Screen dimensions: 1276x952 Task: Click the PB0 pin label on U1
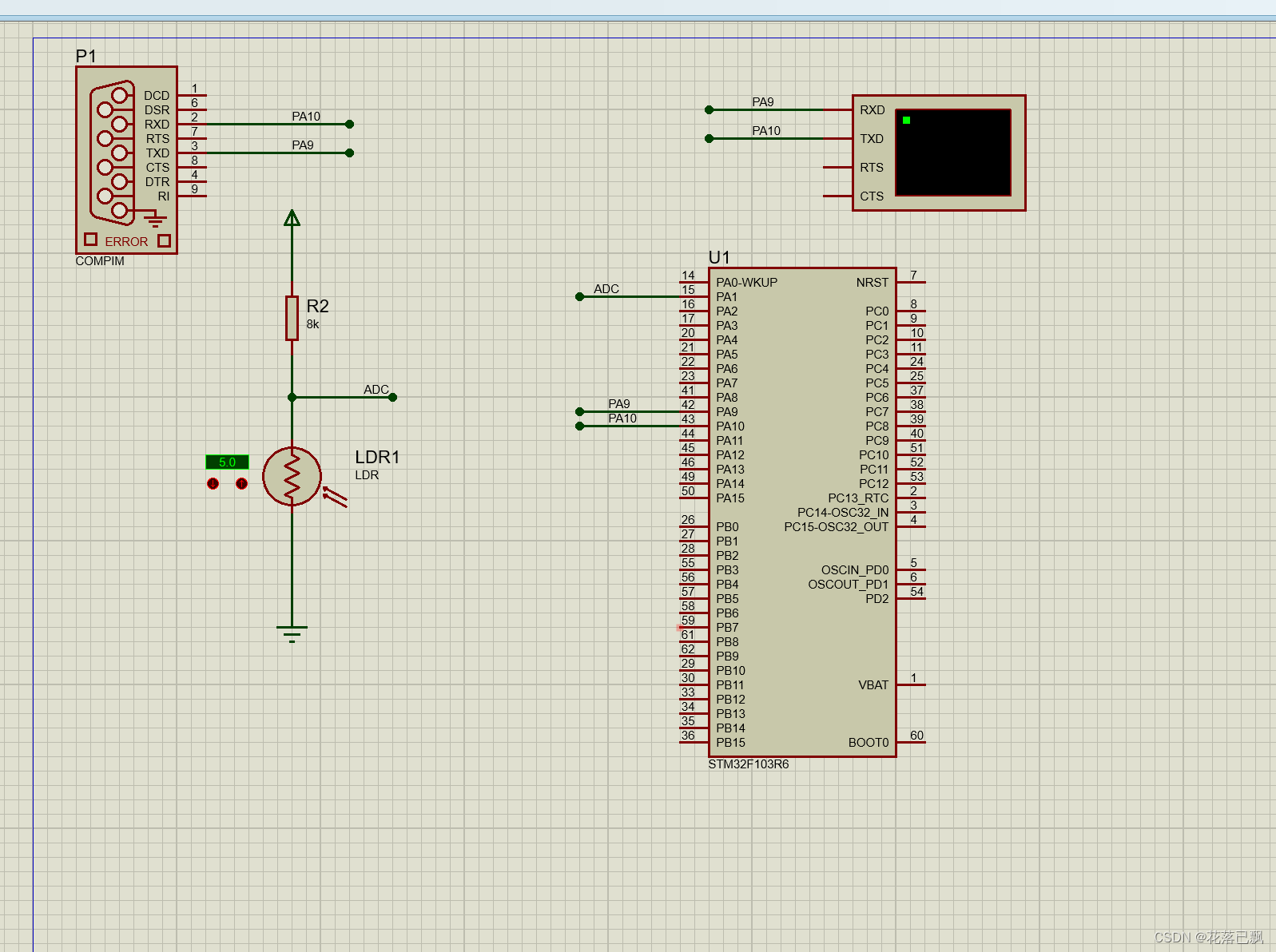728,526
